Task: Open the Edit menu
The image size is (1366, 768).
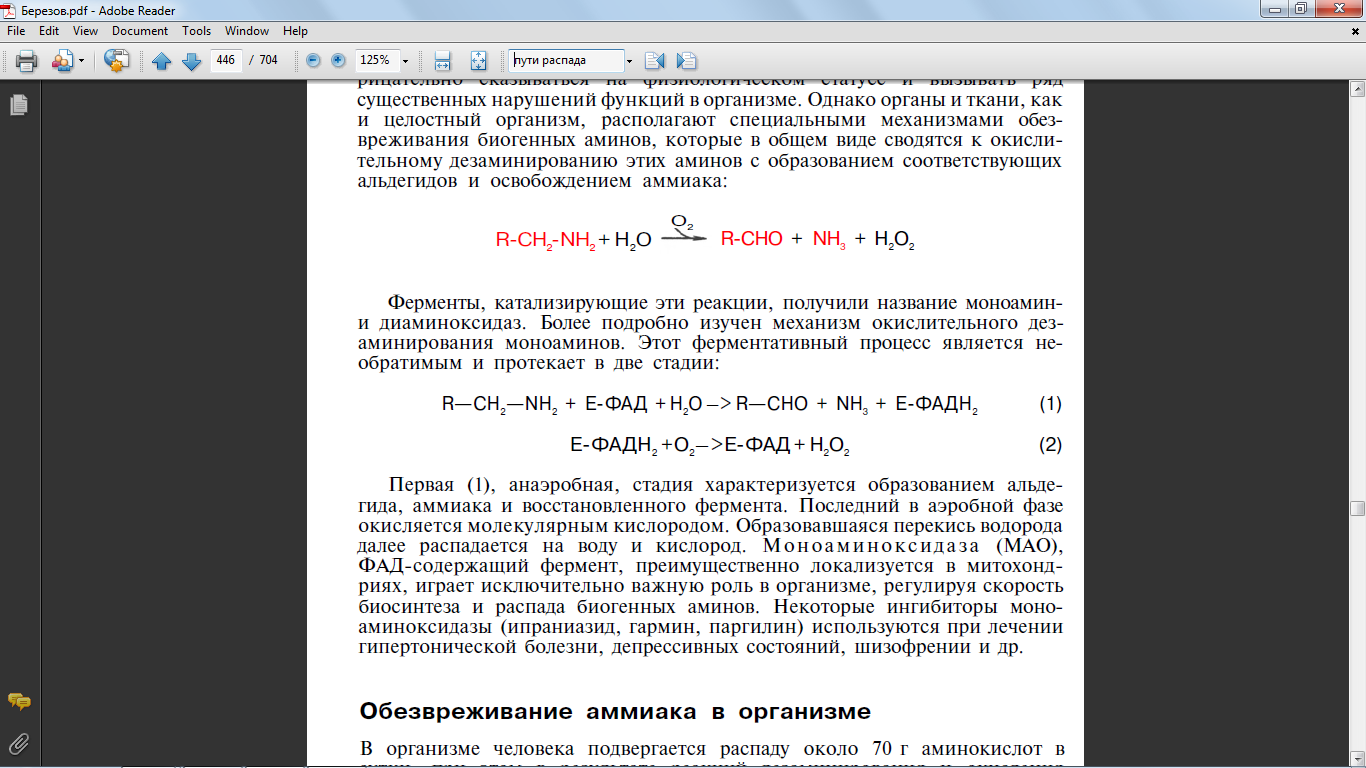Action: click(x=49, y=31)
